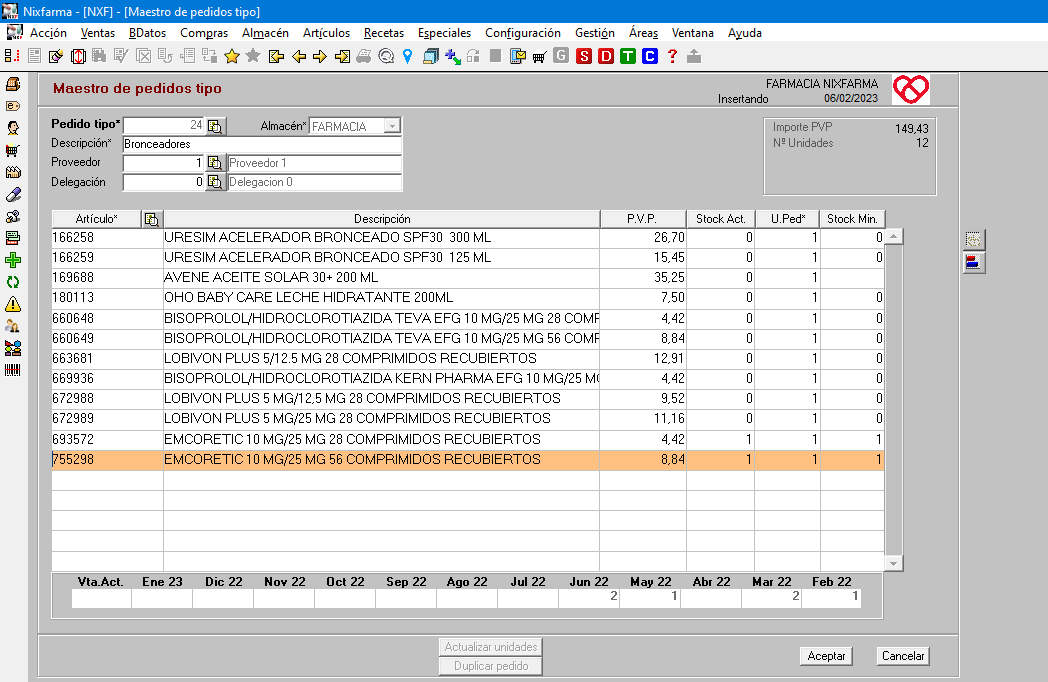Click the Duplicar pedido button

(491, 666)
